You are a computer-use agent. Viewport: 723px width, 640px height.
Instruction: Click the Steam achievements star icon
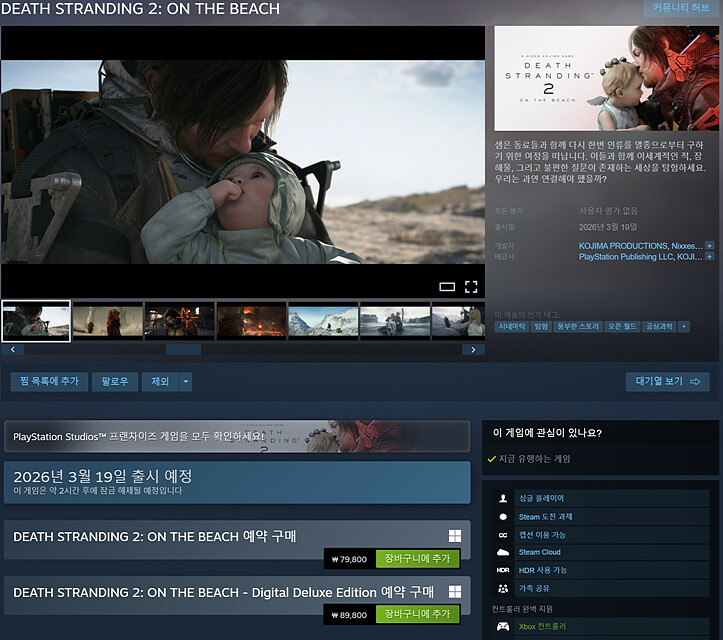[503, 517]
